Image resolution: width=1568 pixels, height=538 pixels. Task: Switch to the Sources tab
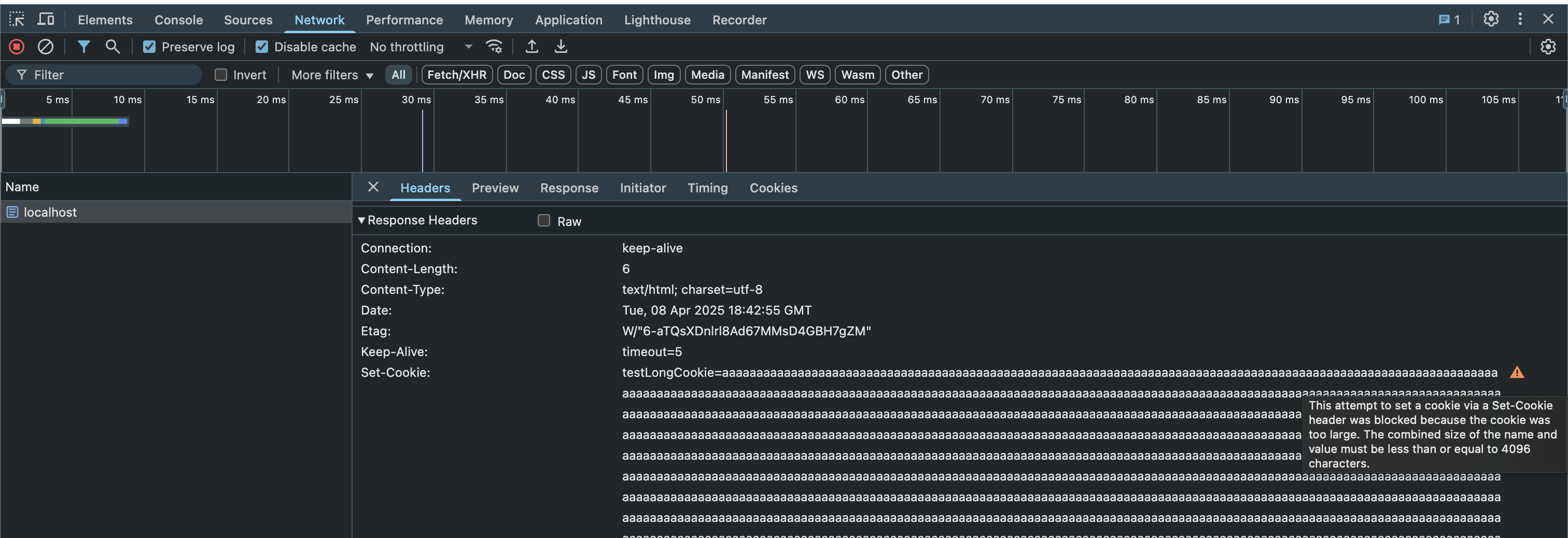(x=248, y=20)
